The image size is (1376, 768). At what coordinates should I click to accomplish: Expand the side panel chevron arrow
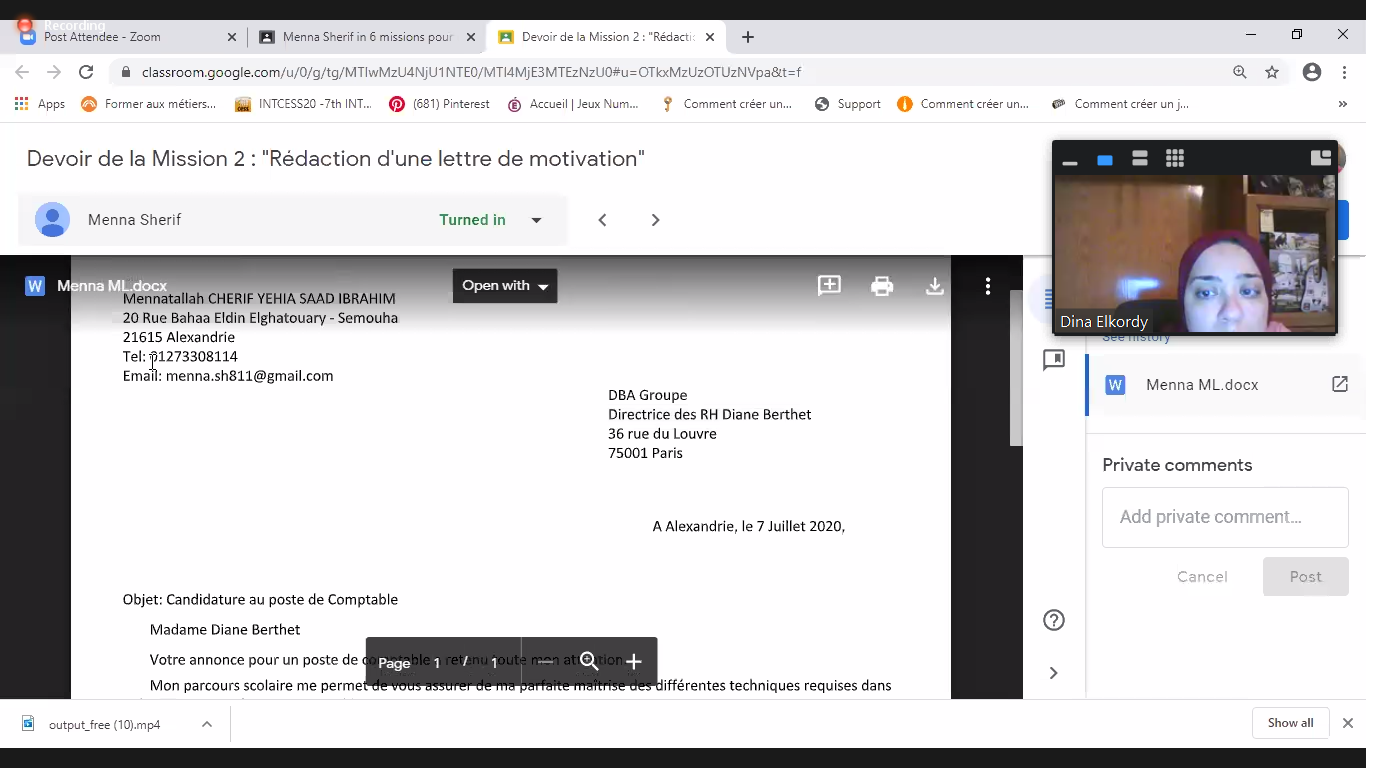[x=1053, y=673]
